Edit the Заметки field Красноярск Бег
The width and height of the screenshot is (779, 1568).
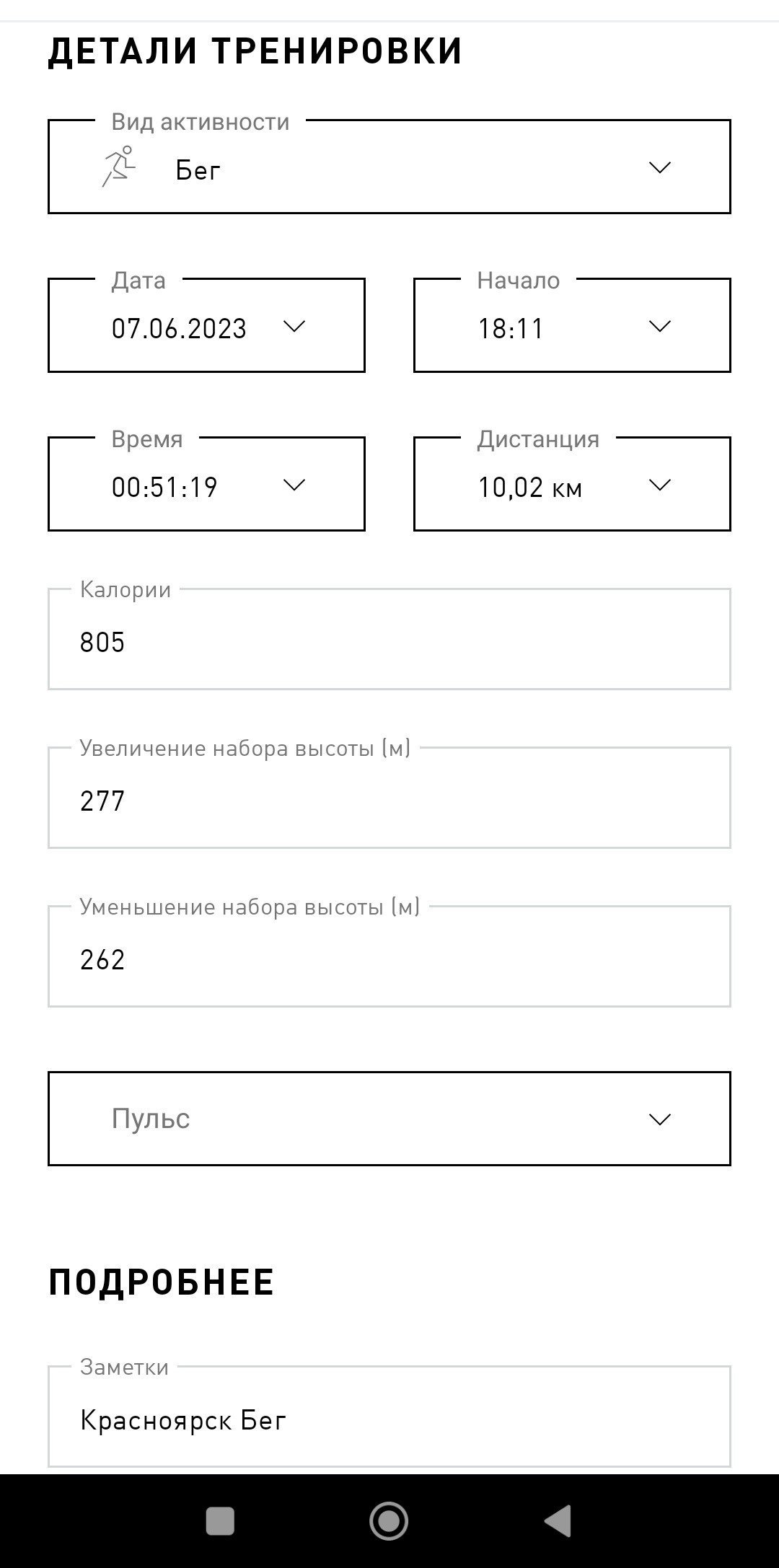coord(389,1417)
